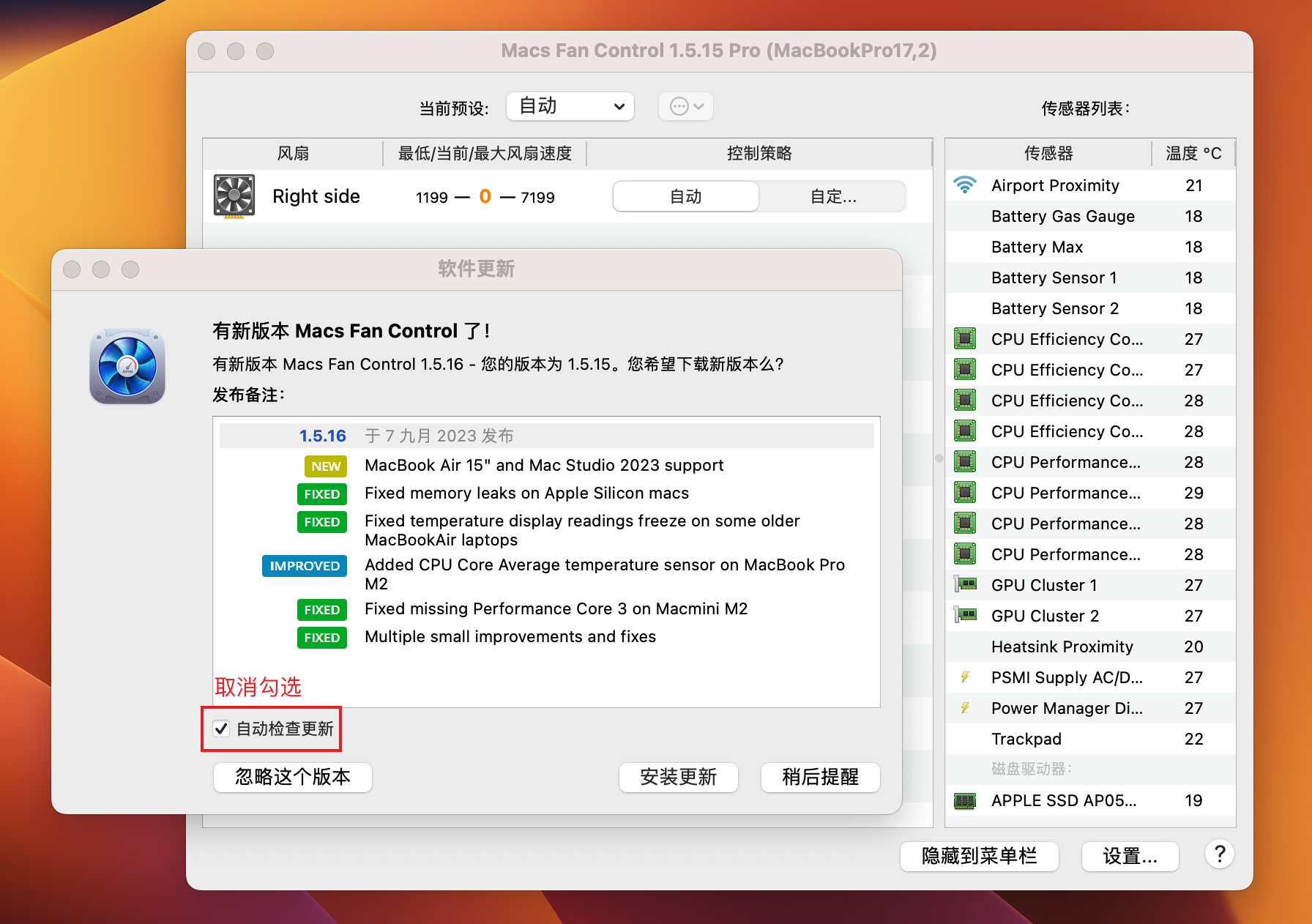The image size is (1312, 924).
Task: Click the Right side fan icon
Action: (x=234, y=195)
